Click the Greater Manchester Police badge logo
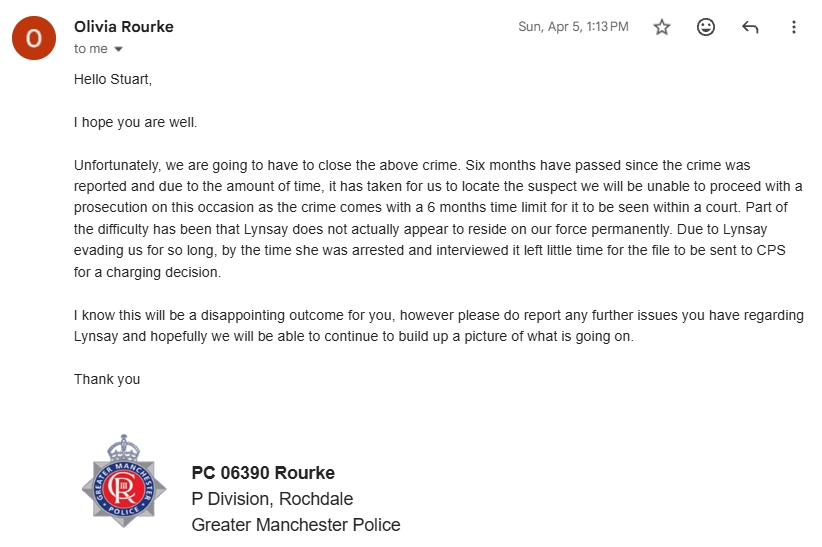The height and width of the screenshot is (547, 822). click(123, 481)
